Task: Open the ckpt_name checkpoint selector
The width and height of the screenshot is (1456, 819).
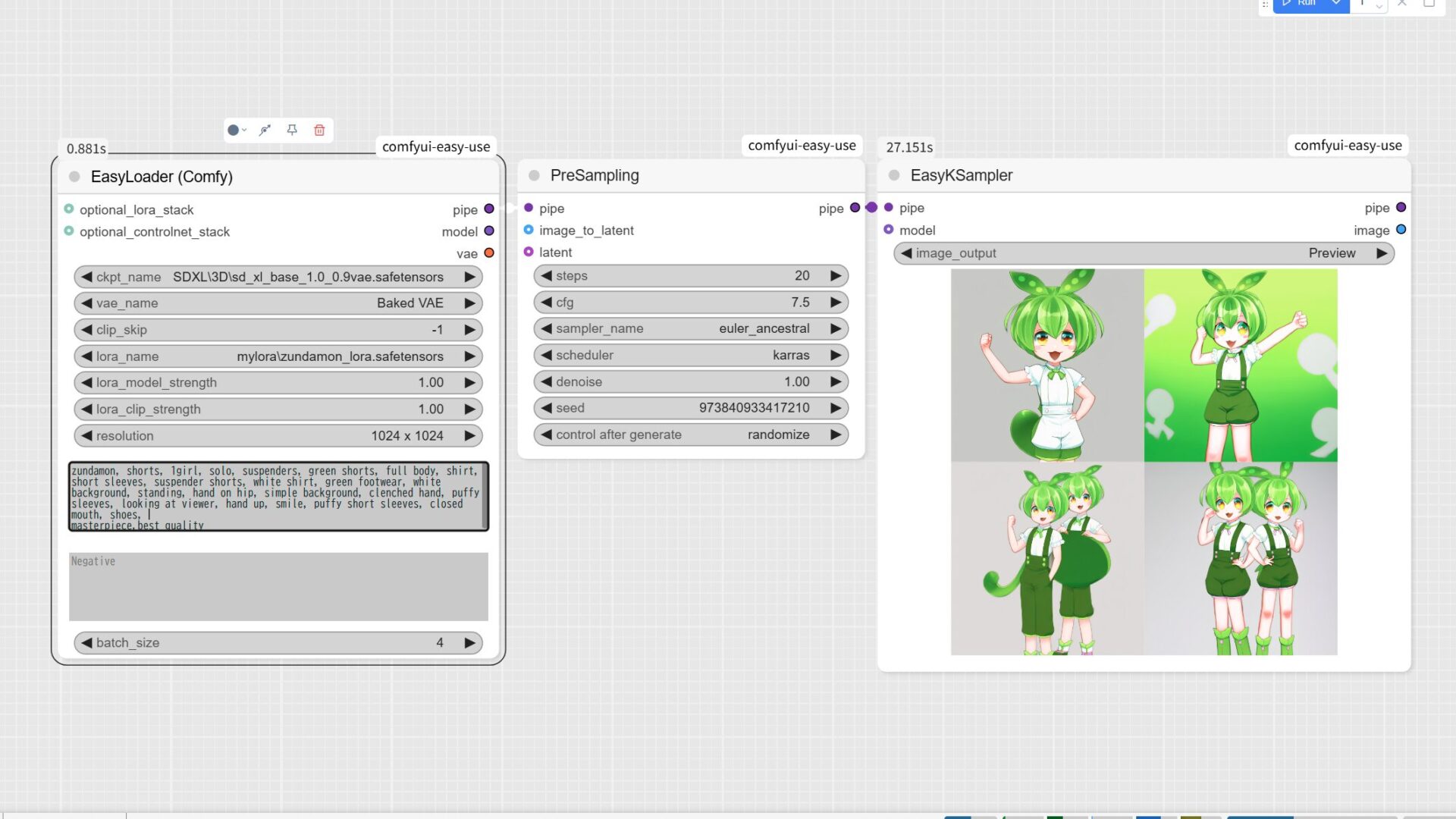Action: point(307,277)
